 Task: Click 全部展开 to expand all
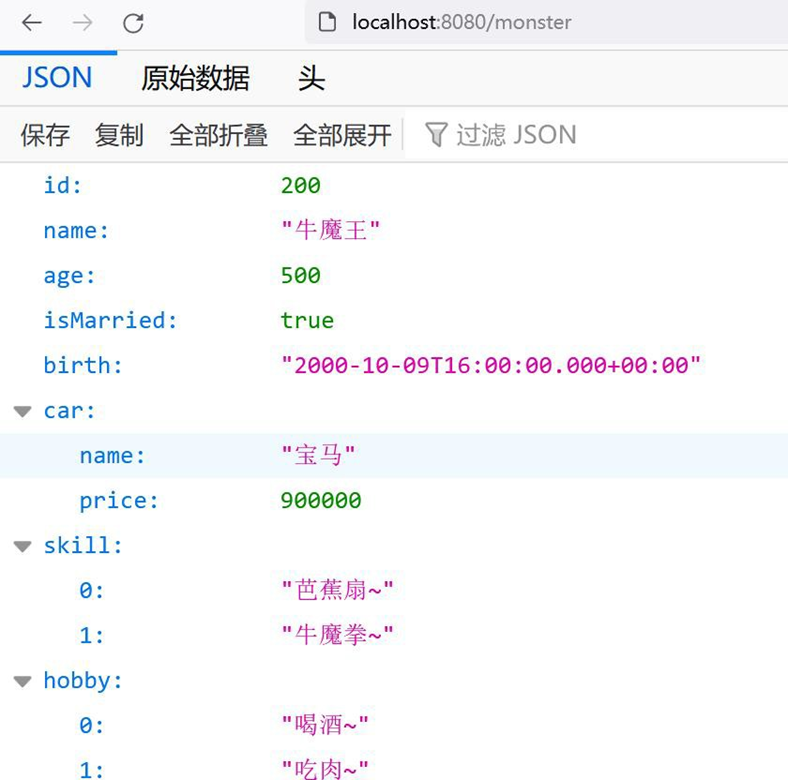(342, 135)
